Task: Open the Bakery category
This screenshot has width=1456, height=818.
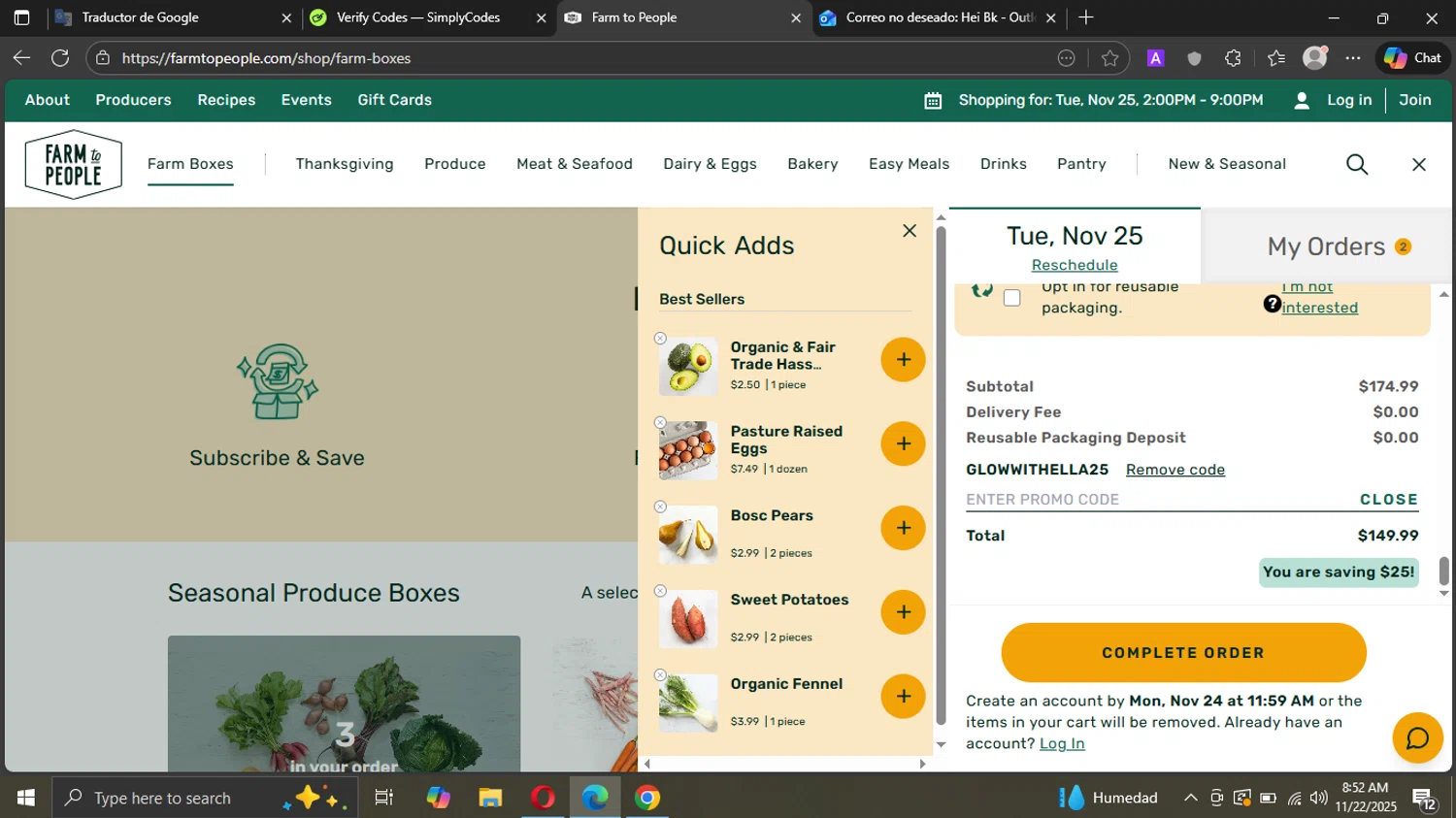Action: tap(812, 164)
